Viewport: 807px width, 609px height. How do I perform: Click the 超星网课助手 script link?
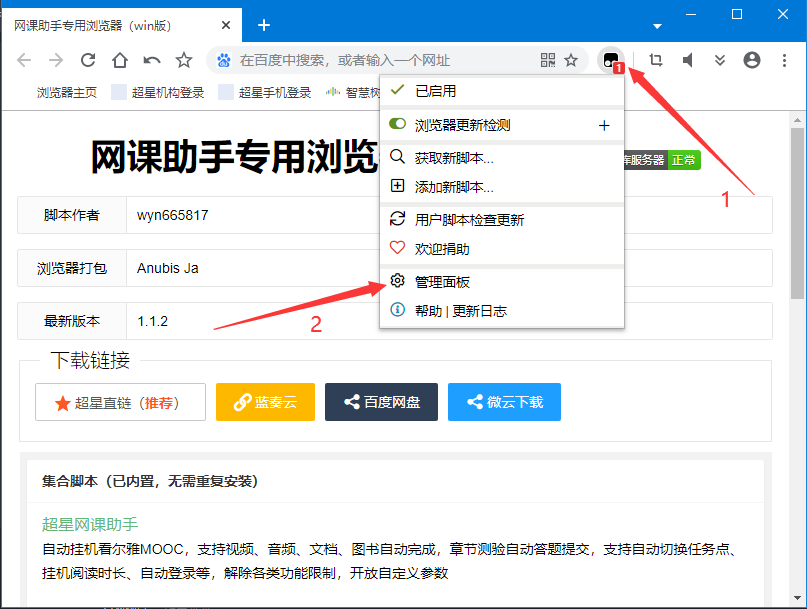90,525
